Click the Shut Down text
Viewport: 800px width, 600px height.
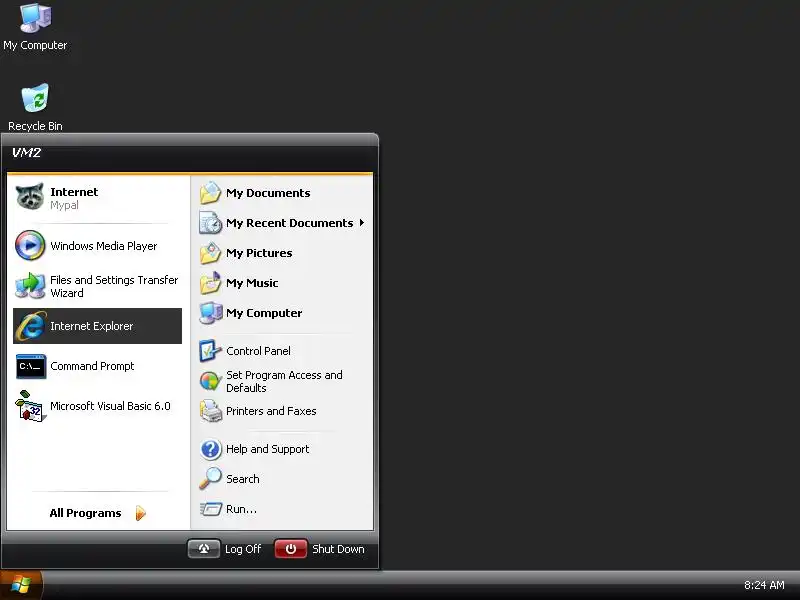338,549
